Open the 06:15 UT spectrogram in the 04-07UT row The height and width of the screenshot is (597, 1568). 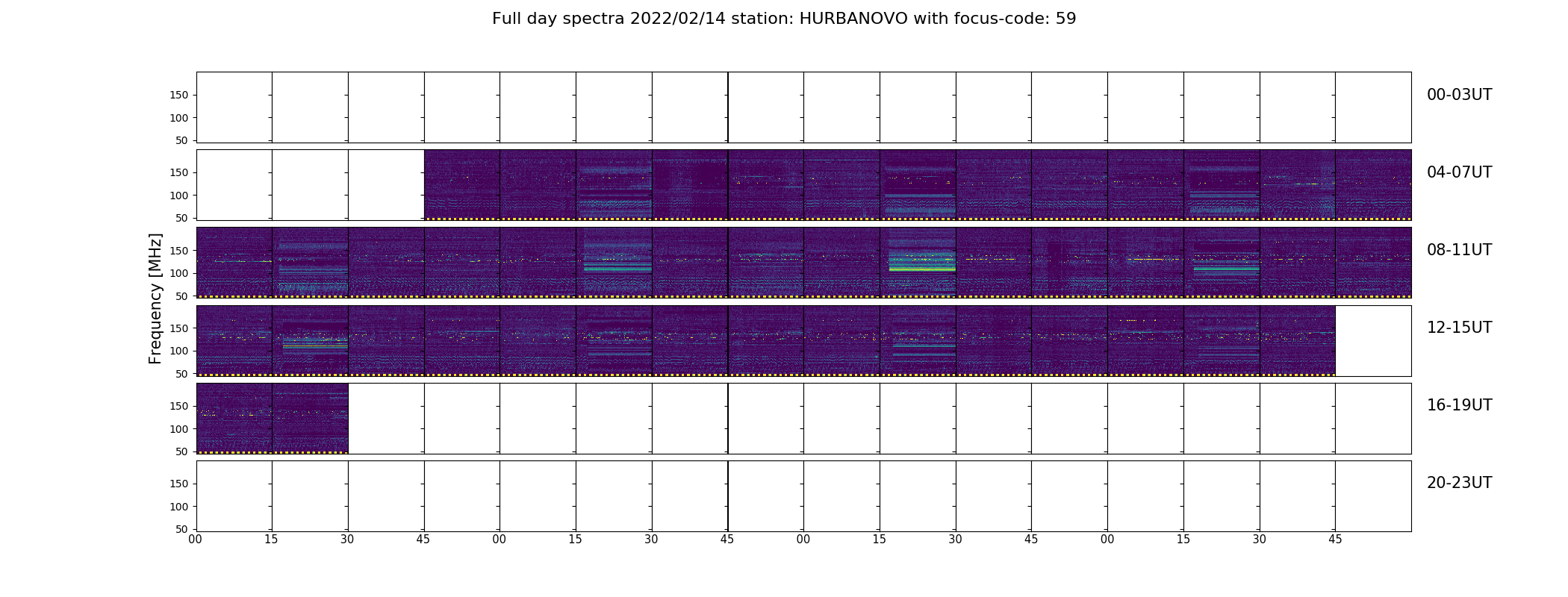tap(918, 185)
